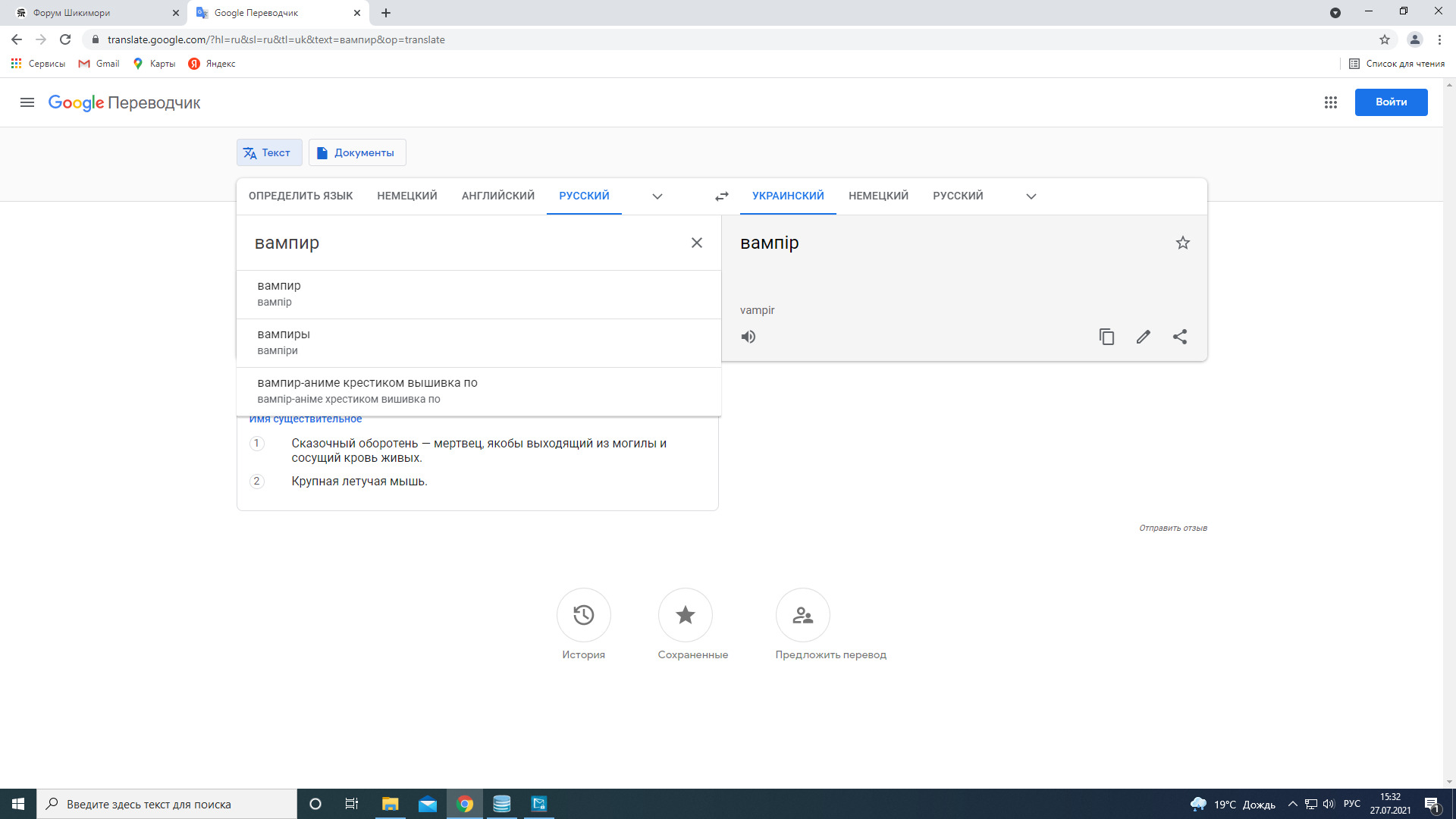Viewport: 1456px width, 819px height.
Task: Bookmark this page in address bar
Action: pyautogui.click(x=1385, y=39)
